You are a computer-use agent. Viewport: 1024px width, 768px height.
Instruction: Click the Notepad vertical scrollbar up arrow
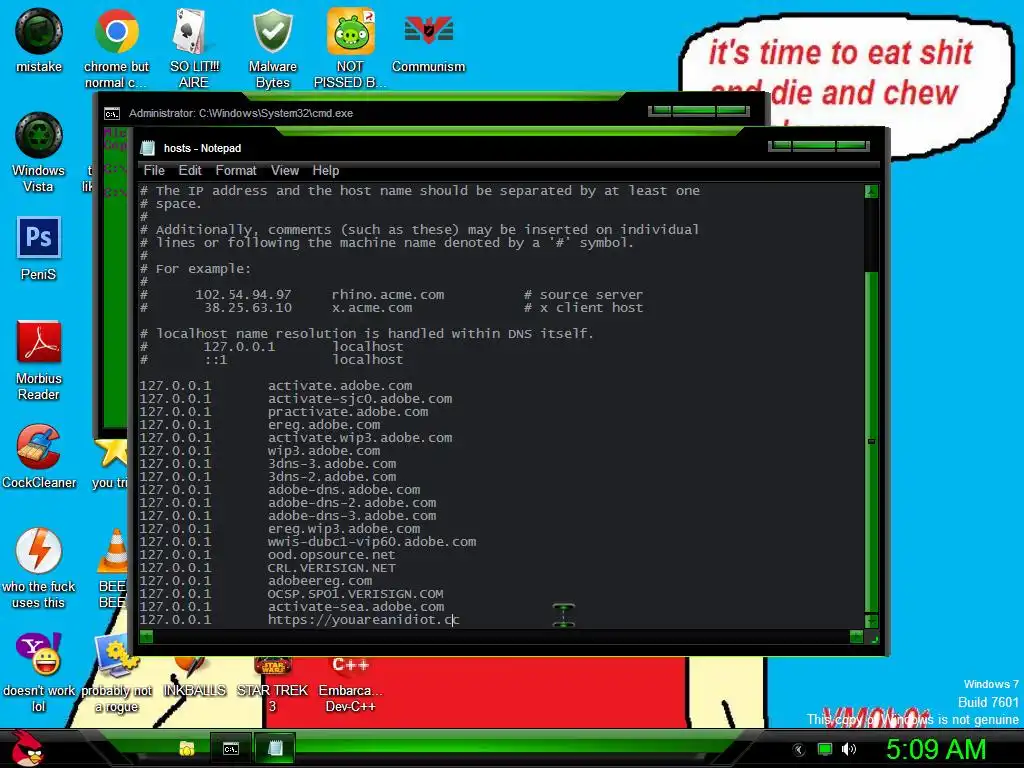pyautogui.click(x=871, y=191)
